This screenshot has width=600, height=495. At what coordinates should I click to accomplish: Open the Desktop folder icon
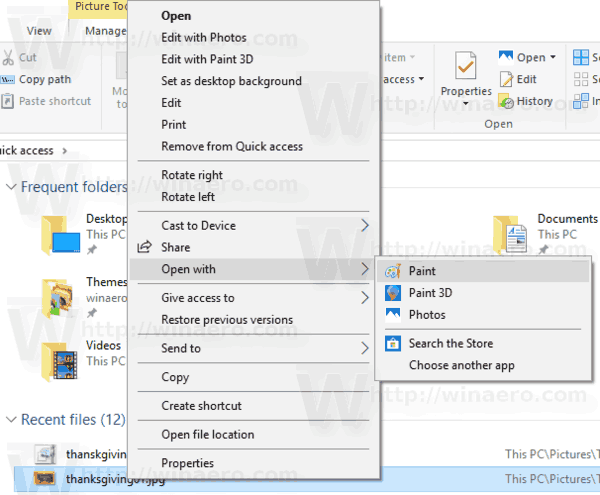(x=61, y=235)
